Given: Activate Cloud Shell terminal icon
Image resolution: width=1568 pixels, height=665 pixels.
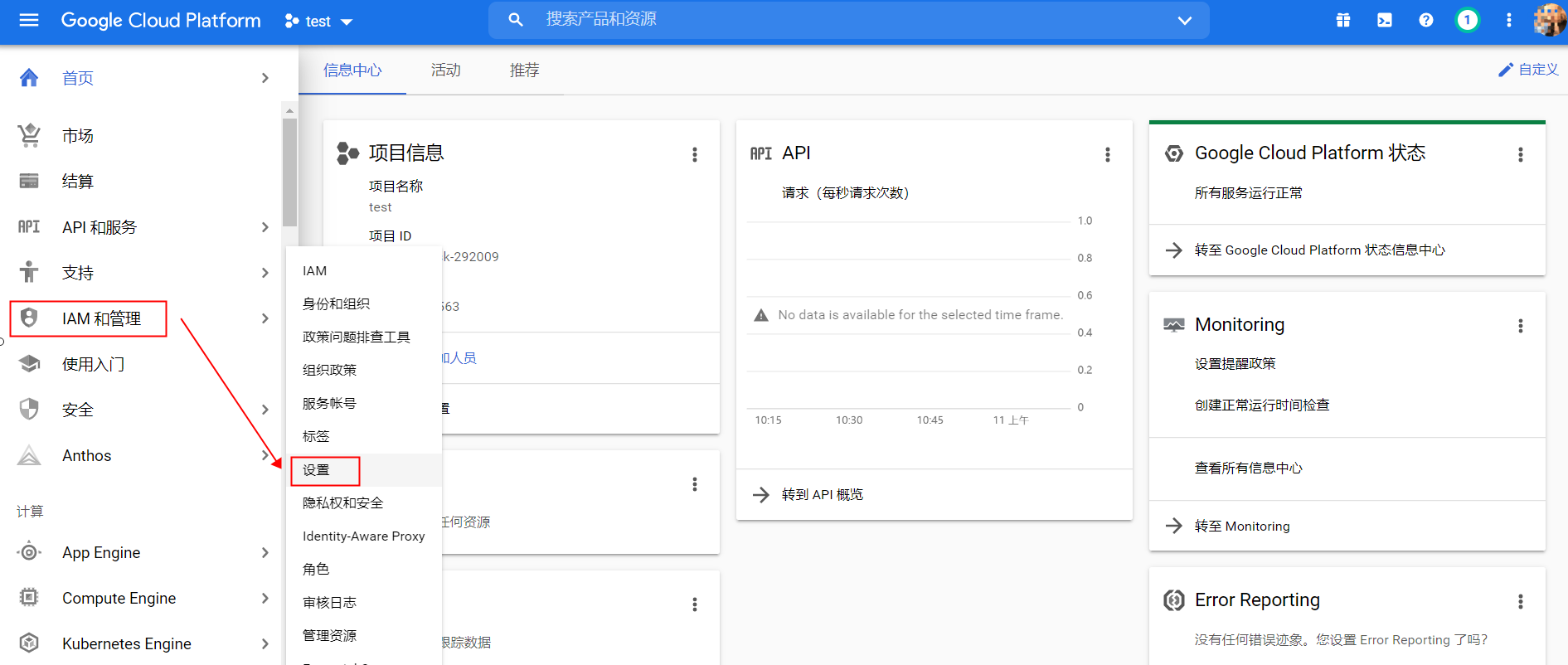Looking at the screenshot, I should pyautogui.click(x=1385, y=20).
